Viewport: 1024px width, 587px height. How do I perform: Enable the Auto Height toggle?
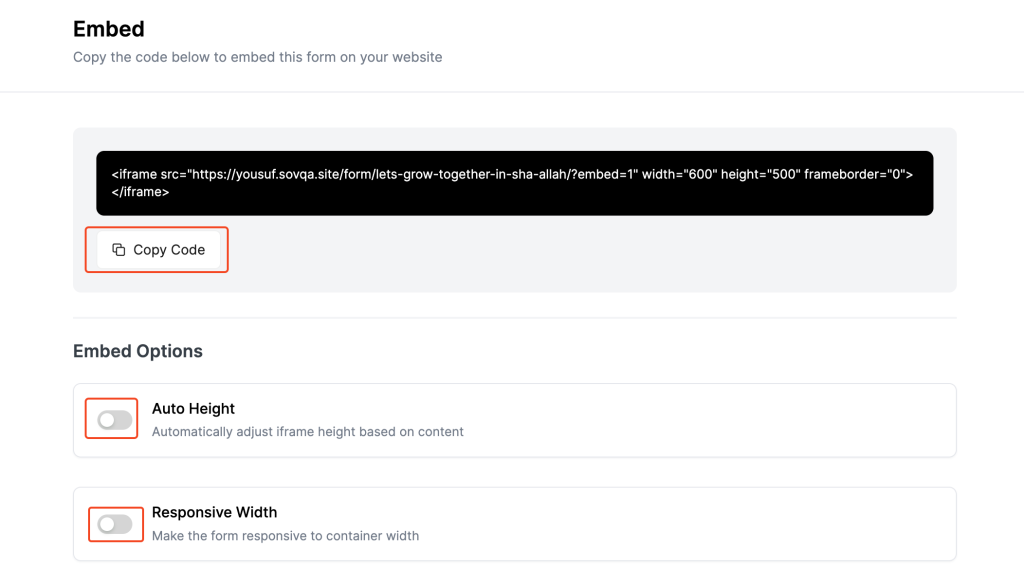(x=114, y=420)
